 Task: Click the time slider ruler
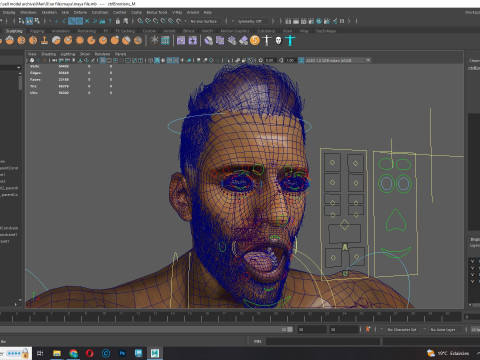230,317
